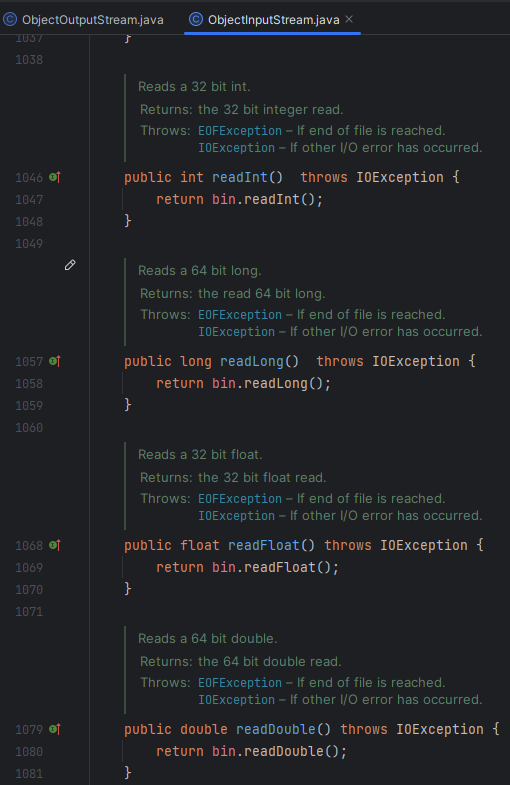The image size is (510, 785).
Task: Click the 'long' return type keyword
Action: (x=196, y=361)
